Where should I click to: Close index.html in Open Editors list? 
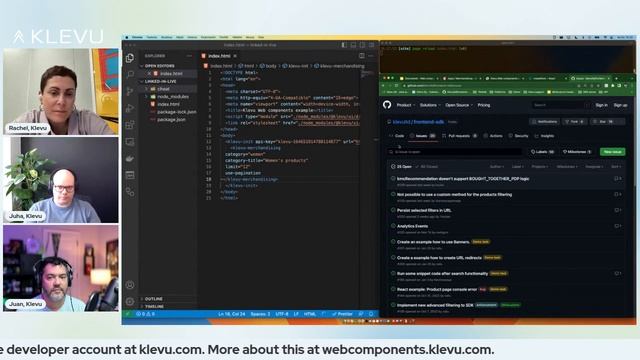(x=149, y=73)
